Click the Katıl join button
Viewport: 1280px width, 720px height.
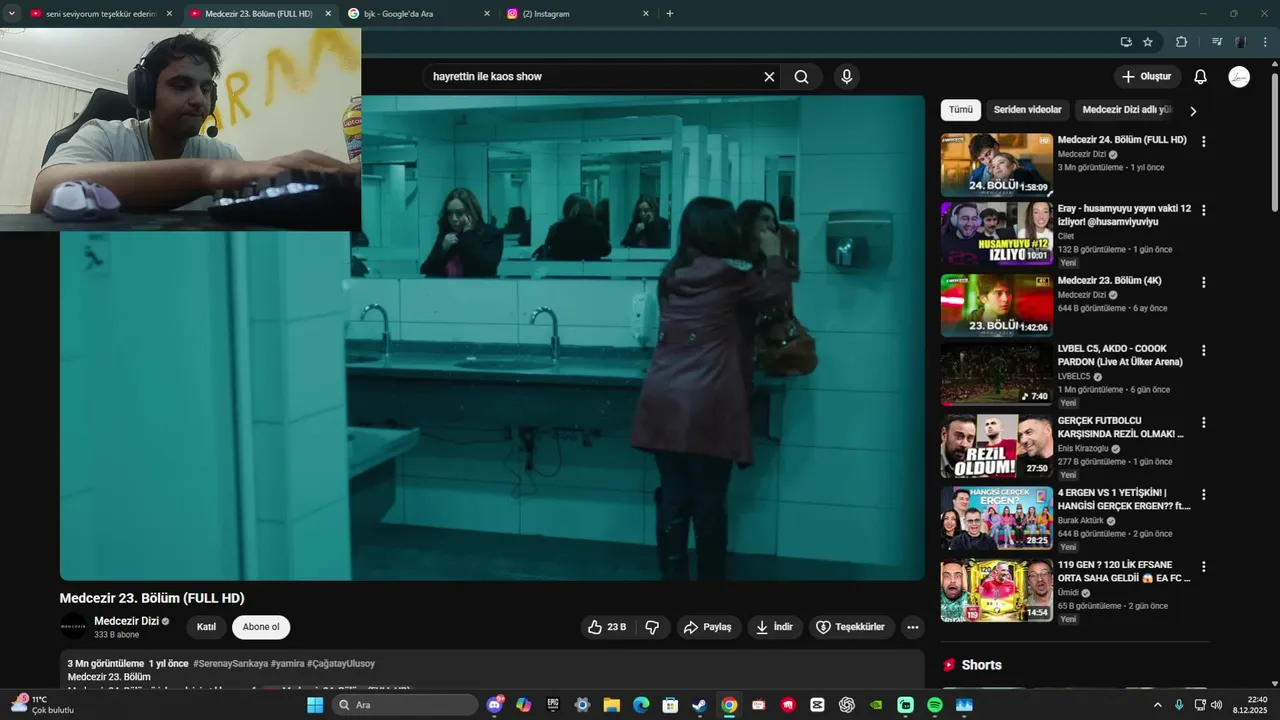pyautogui.click(x=206, y=627)
